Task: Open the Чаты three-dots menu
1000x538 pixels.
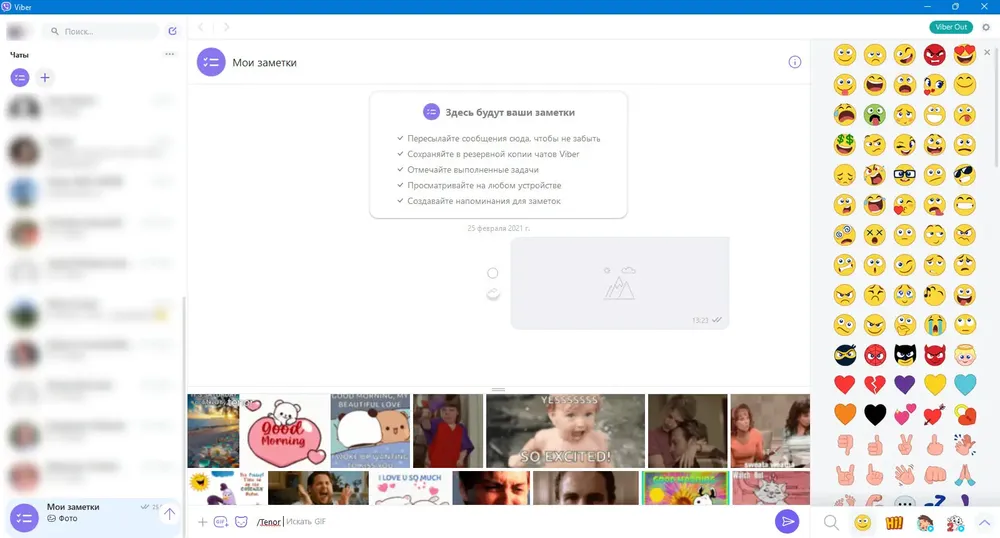Action: (170, 54)
